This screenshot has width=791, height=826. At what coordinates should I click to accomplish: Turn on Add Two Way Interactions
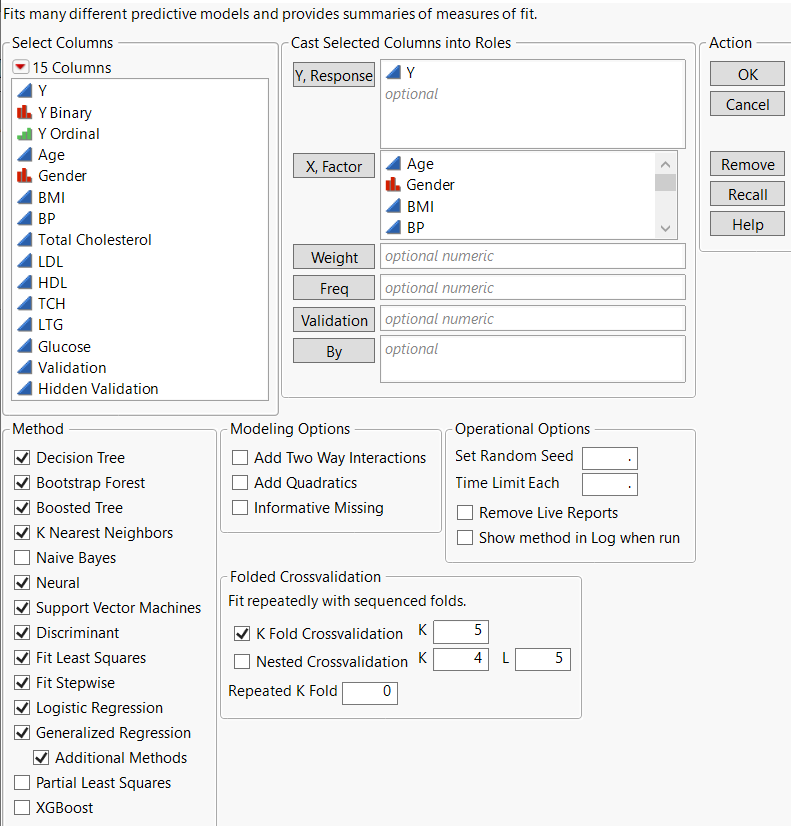click(x=240, y=458)
